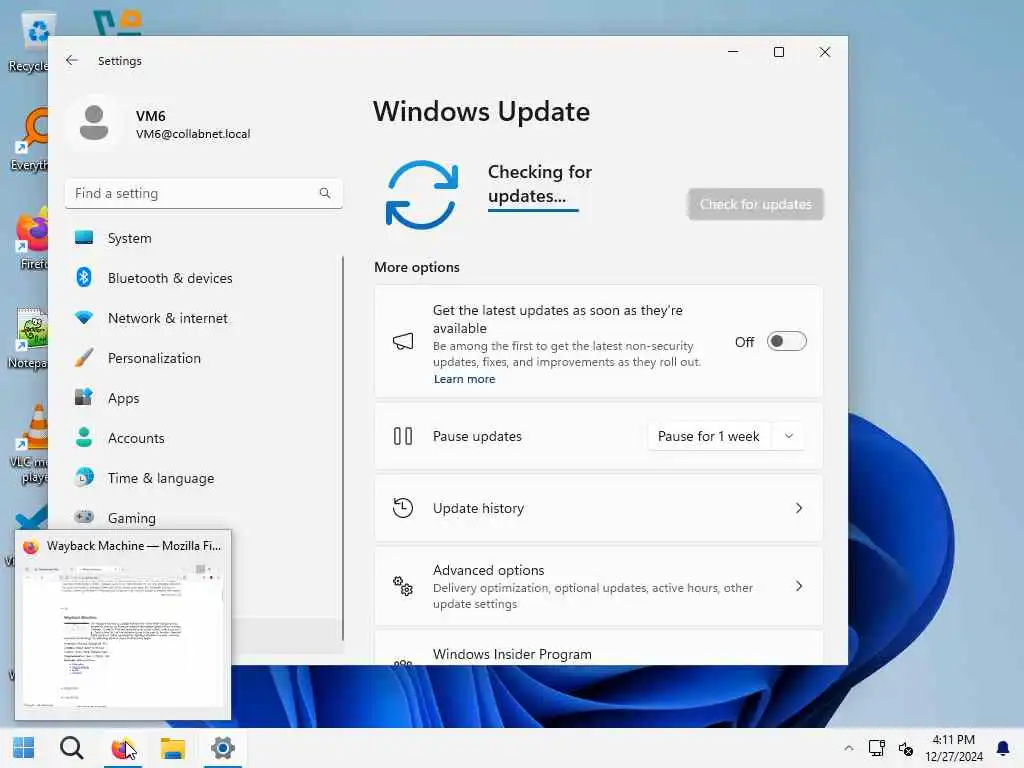
Task: Click the Notepad++ desktop icon
Action: pos(29,338)
